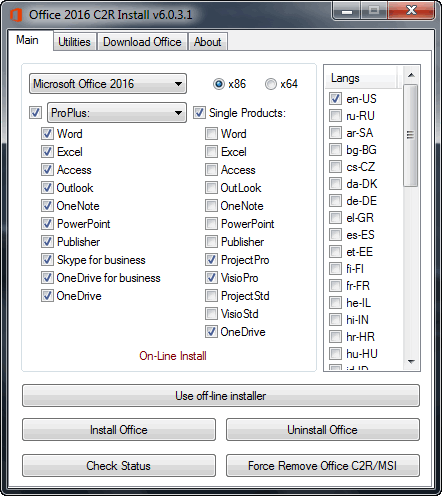This screenshot has width=442, height=496.
Task: Check the cs-CZ language
Action: click(335, 167)
